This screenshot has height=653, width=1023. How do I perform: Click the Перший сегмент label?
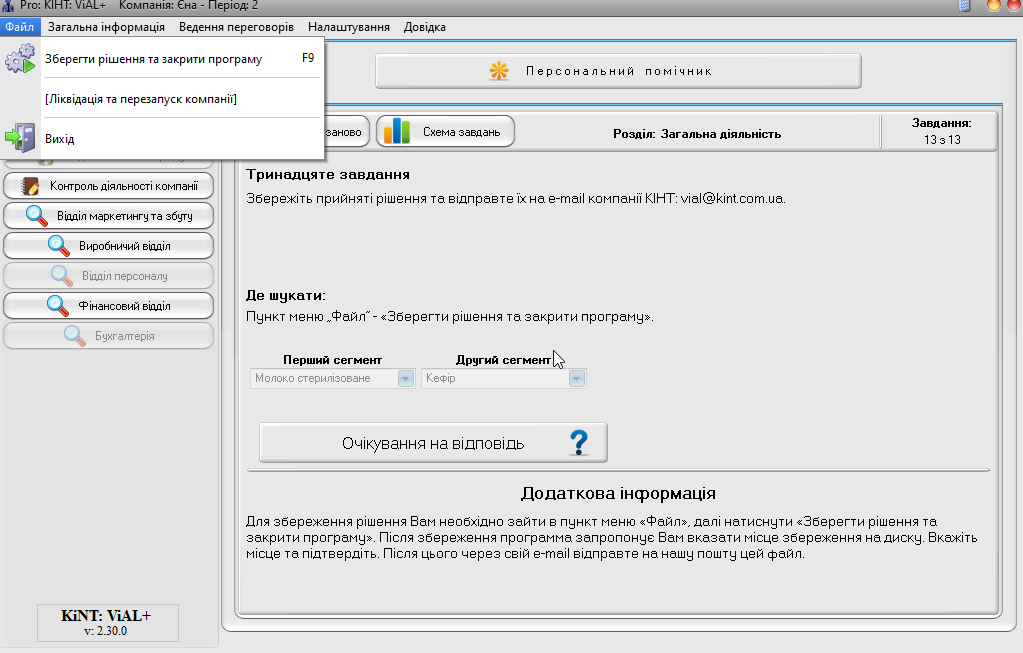point(332,360)
